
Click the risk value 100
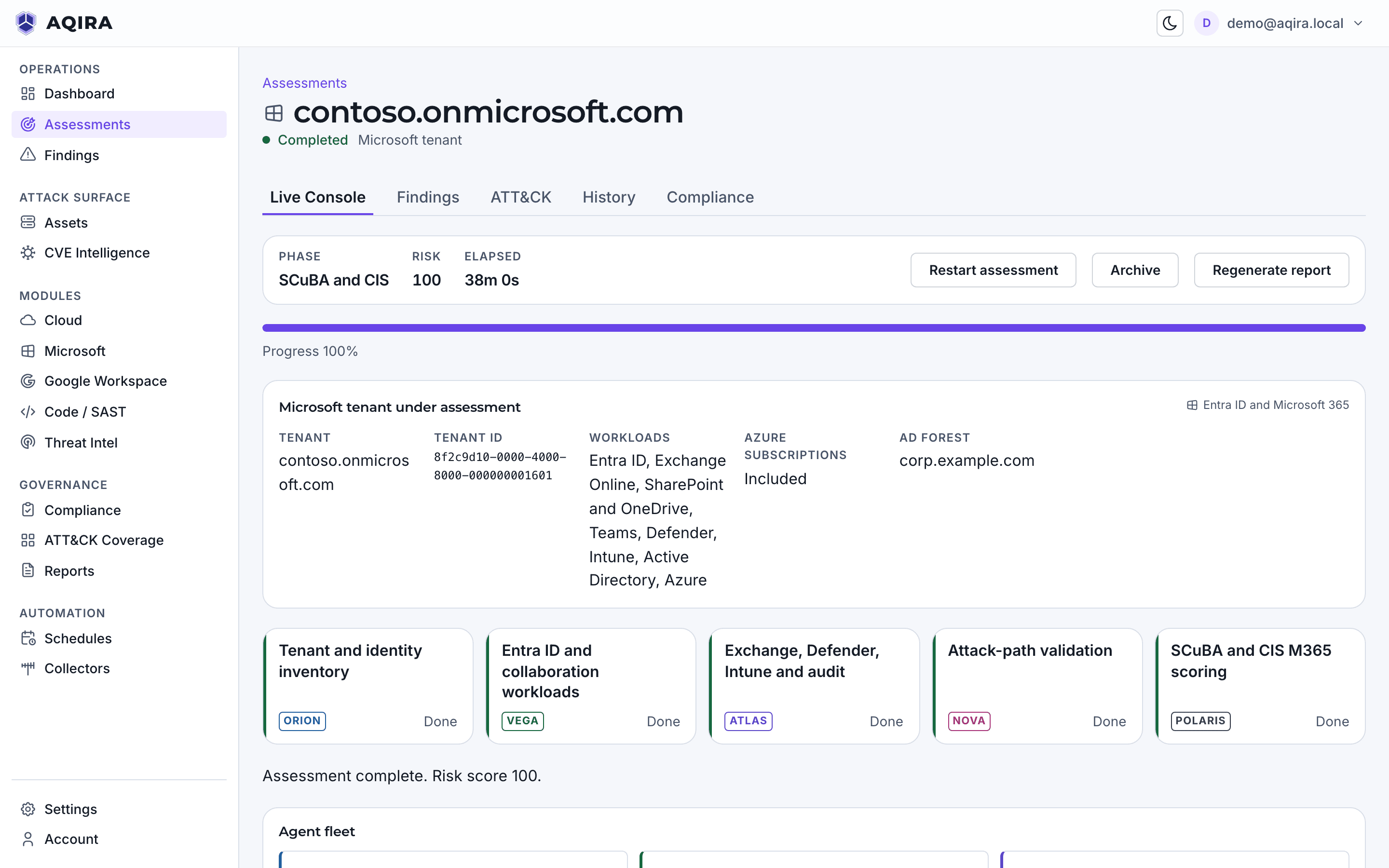(x=426, y=280)
